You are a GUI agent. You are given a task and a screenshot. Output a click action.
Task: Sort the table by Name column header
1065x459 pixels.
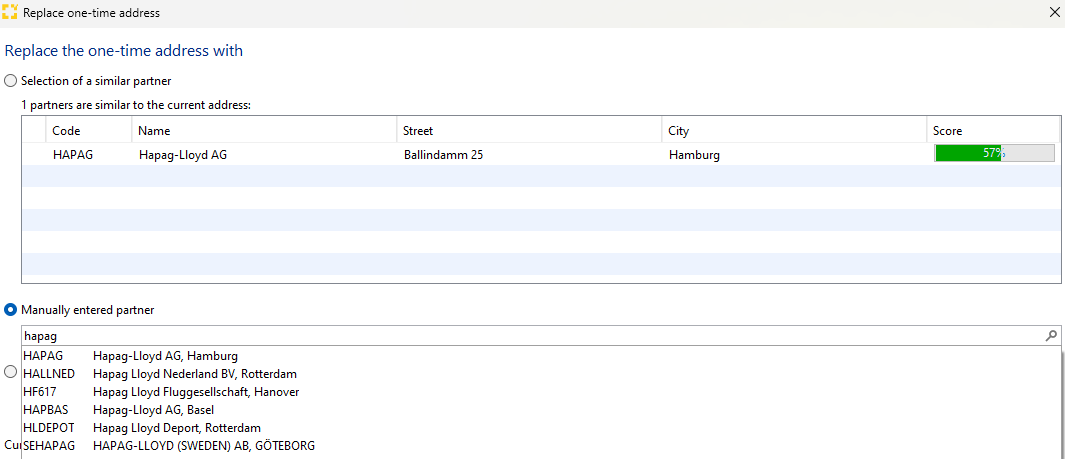pos(264,130)
